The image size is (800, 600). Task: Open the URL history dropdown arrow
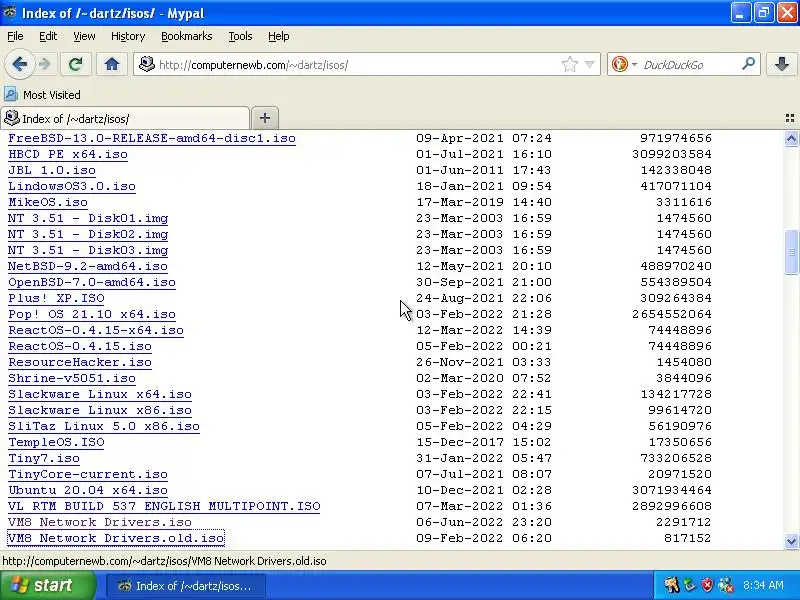pyautogui.click(x=590, y=64)
